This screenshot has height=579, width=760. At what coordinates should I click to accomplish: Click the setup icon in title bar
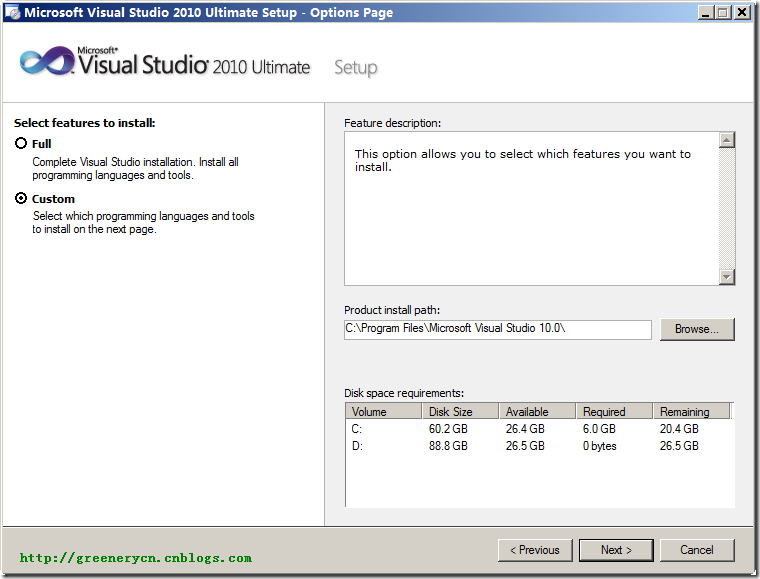point(12,12)
